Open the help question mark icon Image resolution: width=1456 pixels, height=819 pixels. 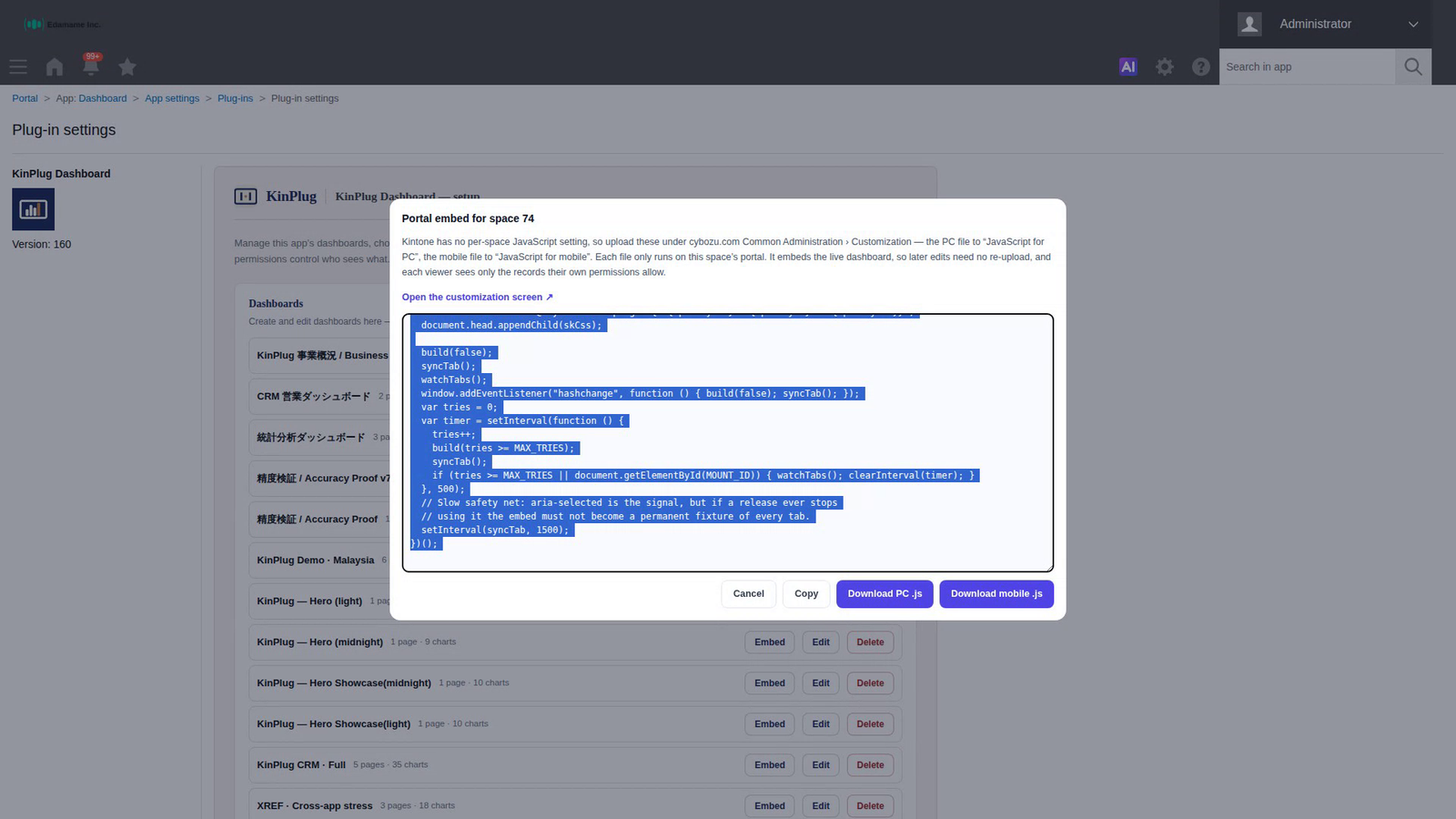(x=1201, y=66)
